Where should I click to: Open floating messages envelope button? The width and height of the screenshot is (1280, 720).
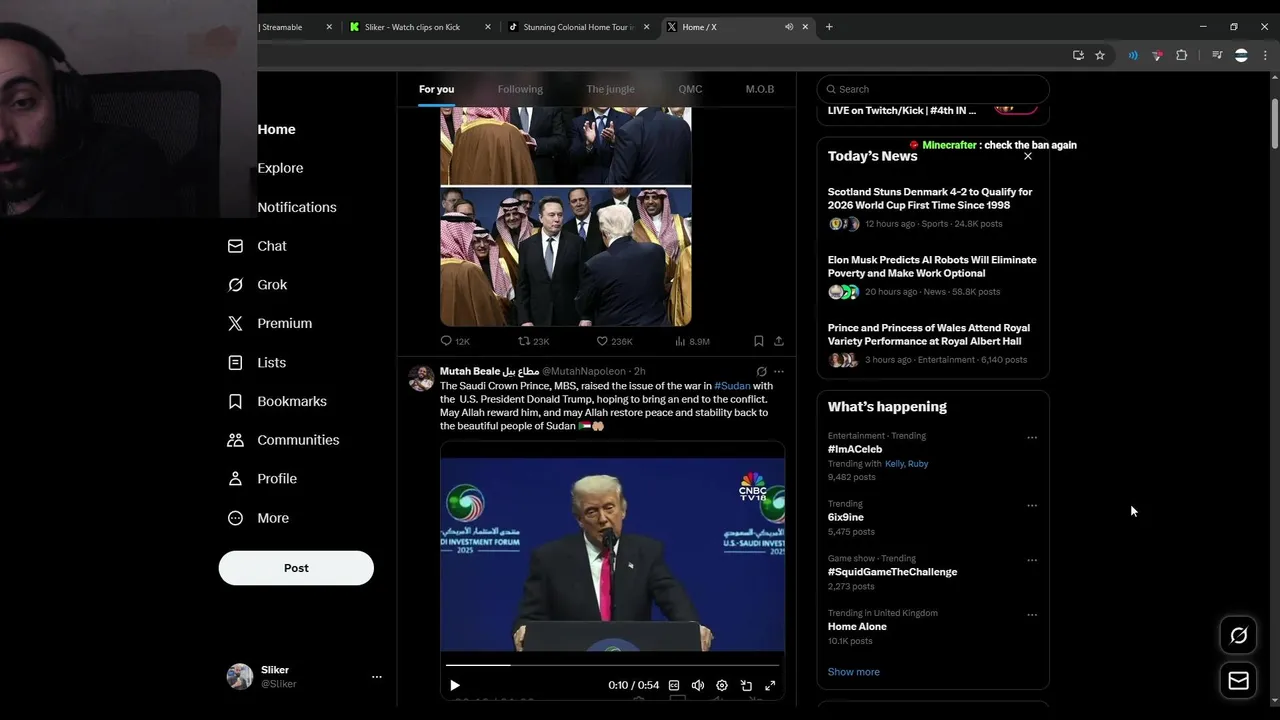(x=1238, y=681)
